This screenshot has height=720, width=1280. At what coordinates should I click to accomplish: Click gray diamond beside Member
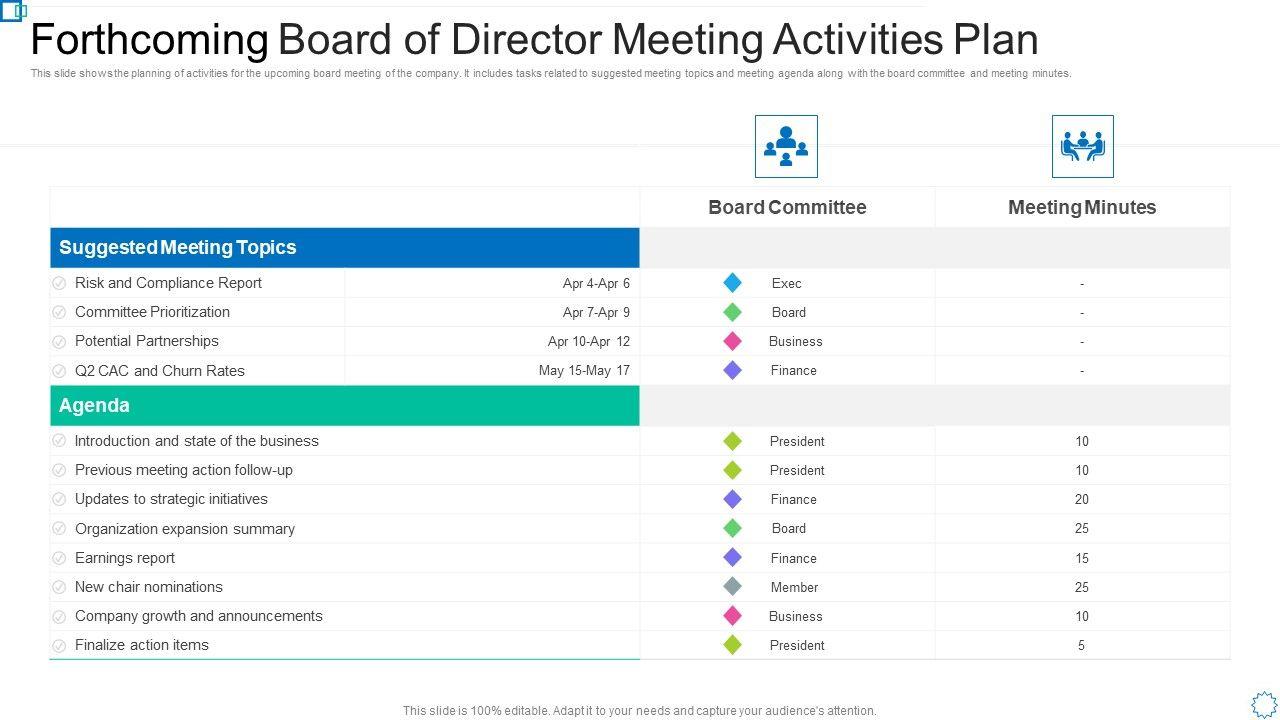(x=733, y=587)
